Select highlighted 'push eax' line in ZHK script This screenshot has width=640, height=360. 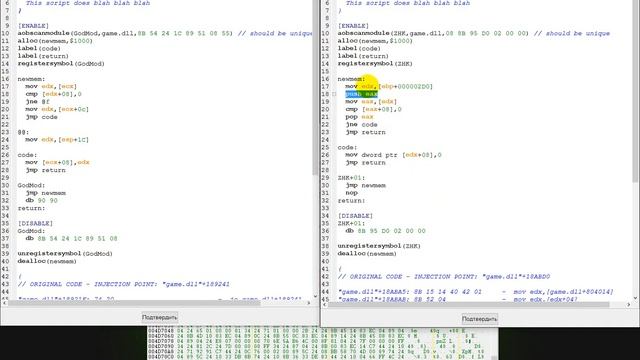coord(361,94)
